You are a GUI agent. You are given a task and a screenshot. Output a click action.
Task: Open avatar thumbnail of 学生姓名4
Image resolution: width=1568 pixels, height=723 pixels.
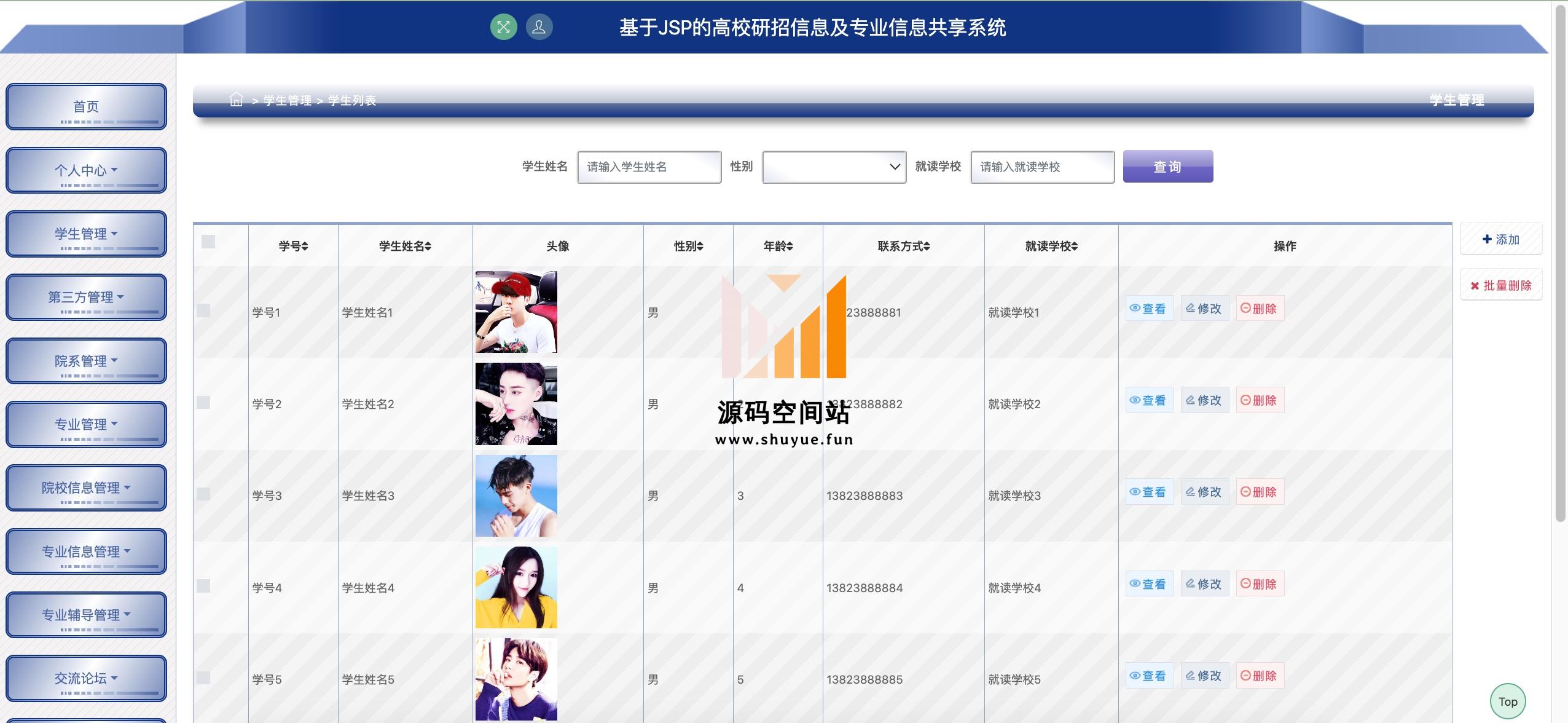pyautogui.click(x=516, y=587)
